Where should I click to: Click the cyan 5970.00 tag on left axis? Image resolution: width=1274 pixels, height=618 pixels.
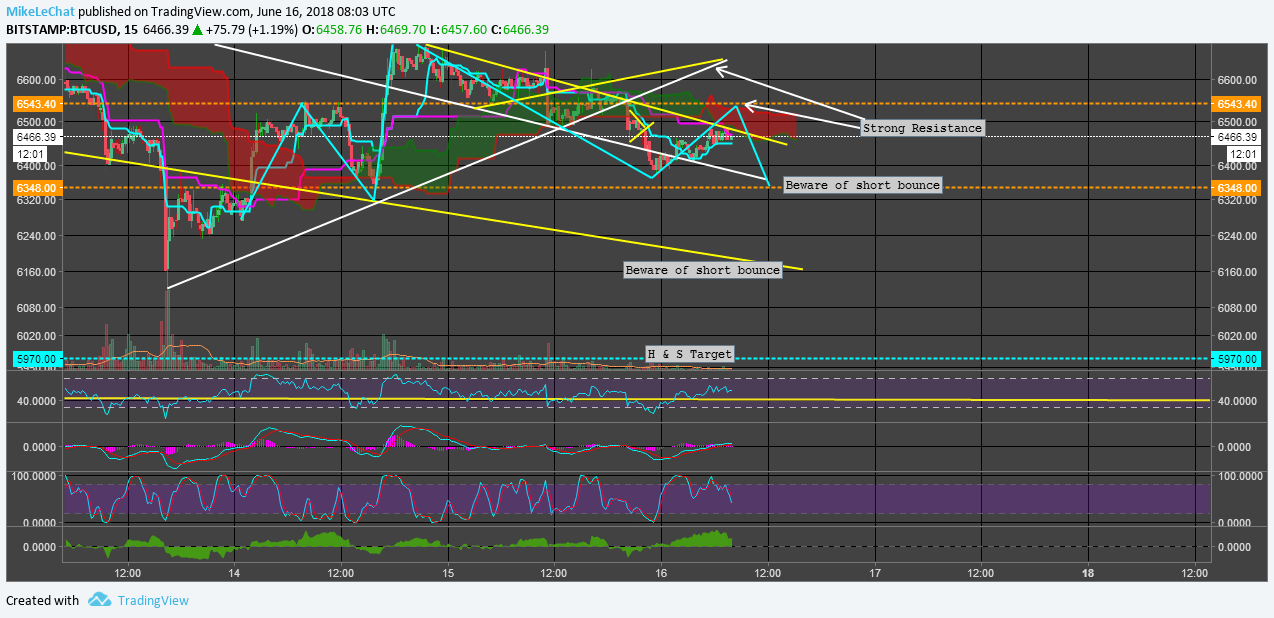[x=36, y=358]
